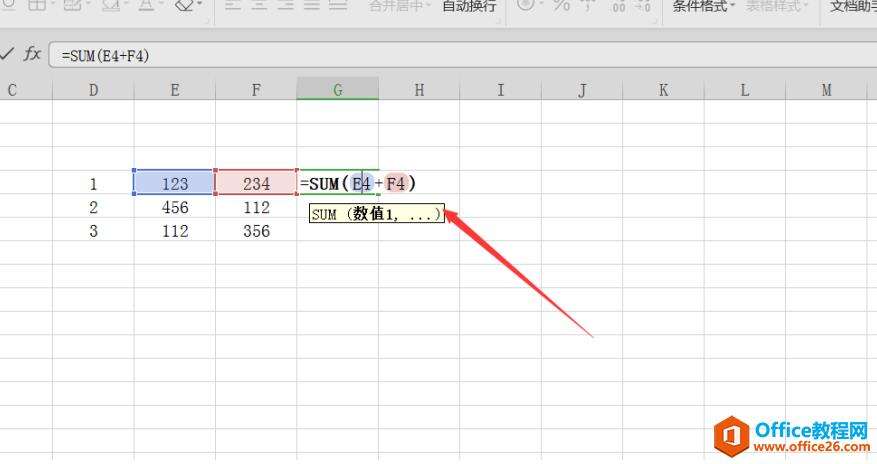Select column F header
The width and height of the screenshot is (877, 464).
click(256, 89)
